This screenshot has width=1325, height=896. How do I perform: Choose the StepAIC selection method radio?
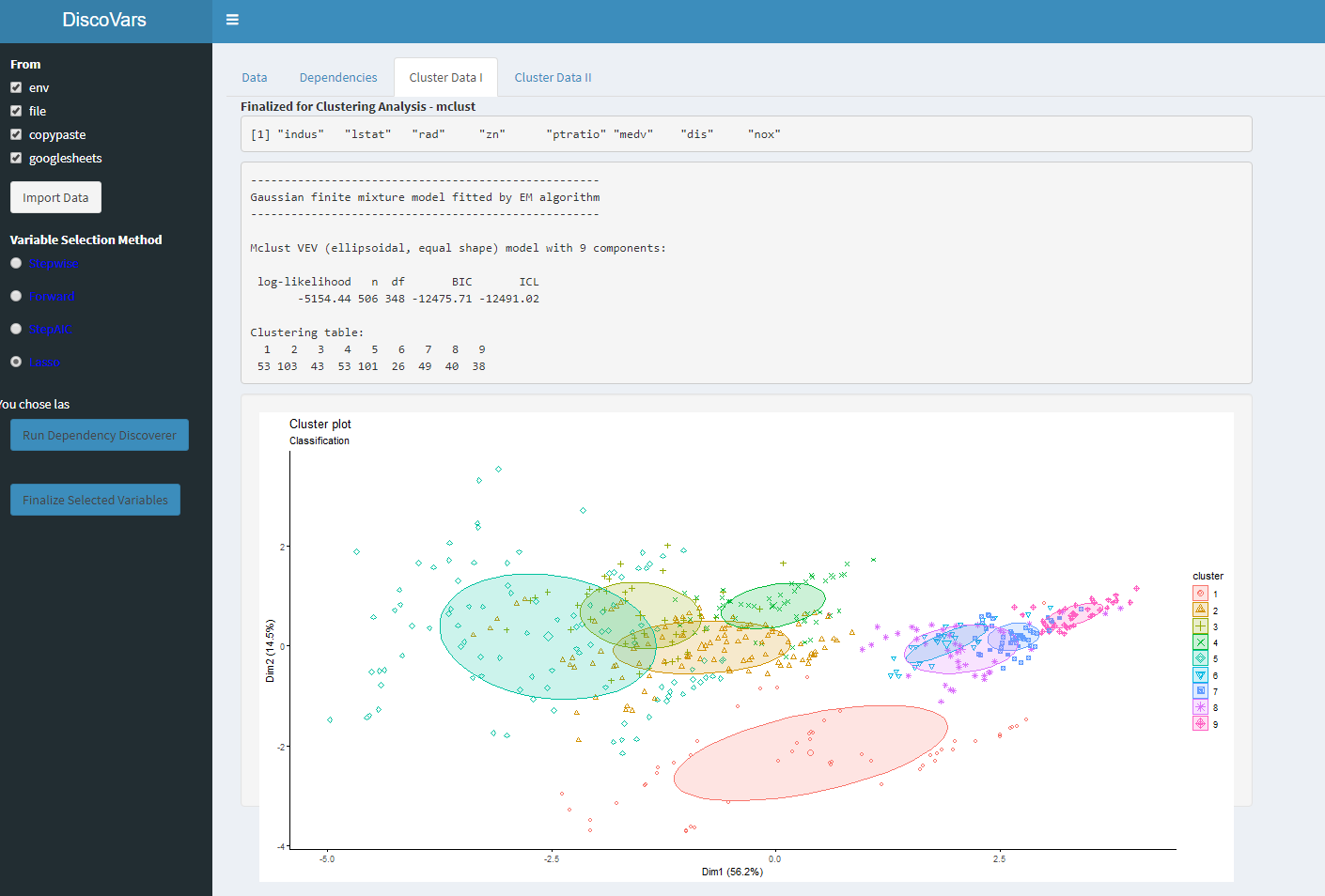tap(16, 329)
